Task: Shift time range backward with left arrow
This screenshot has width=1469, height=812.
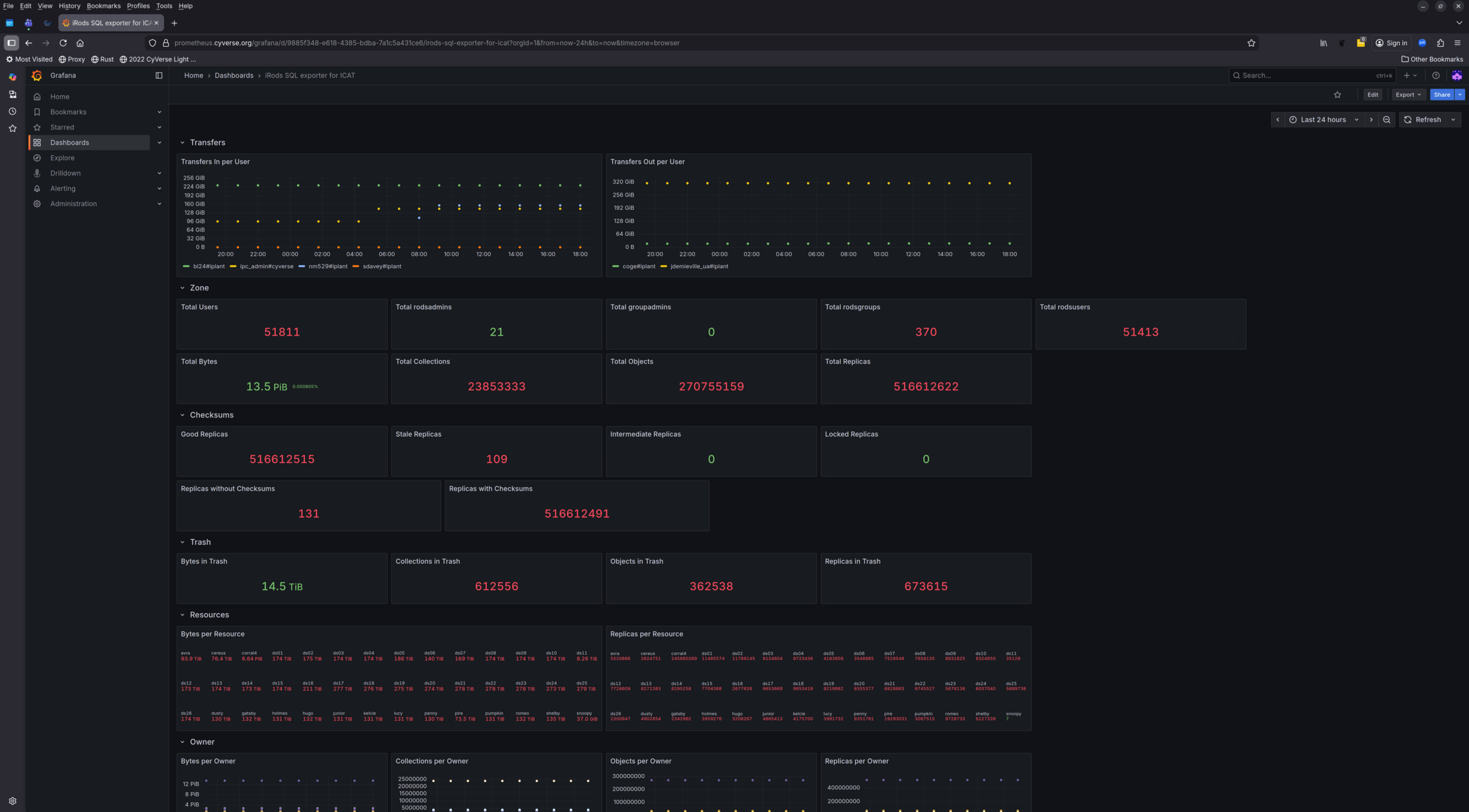Action: (x=1278, y=120)
